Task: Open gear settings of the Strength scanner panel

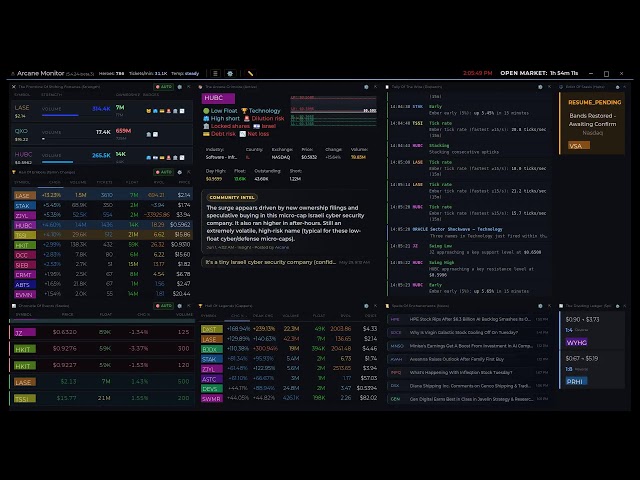Action: point(180,87)
